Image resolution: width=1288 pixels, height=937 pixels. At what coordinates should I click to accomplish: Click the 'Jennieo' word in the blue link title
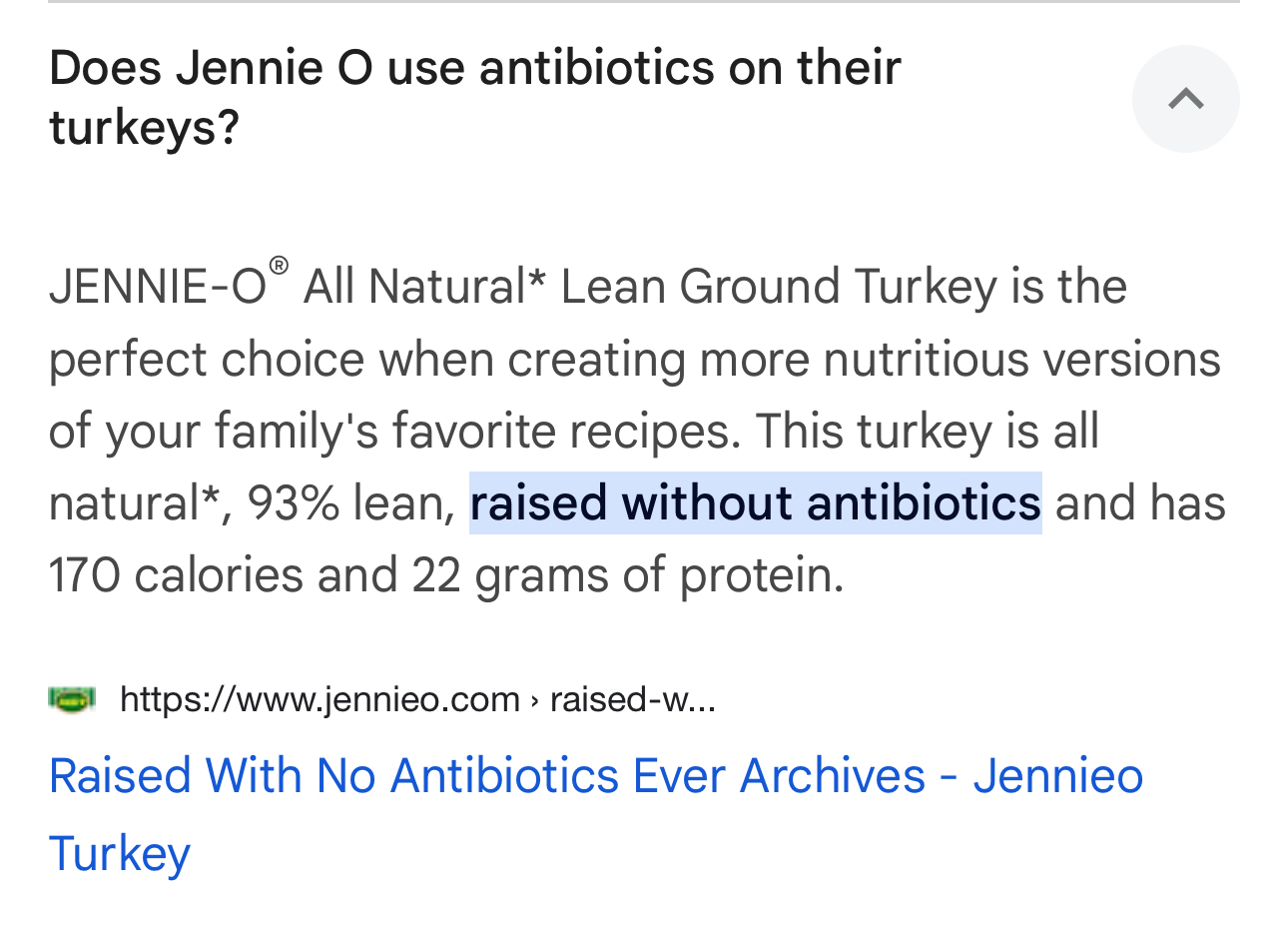(x=1057, y=776)
